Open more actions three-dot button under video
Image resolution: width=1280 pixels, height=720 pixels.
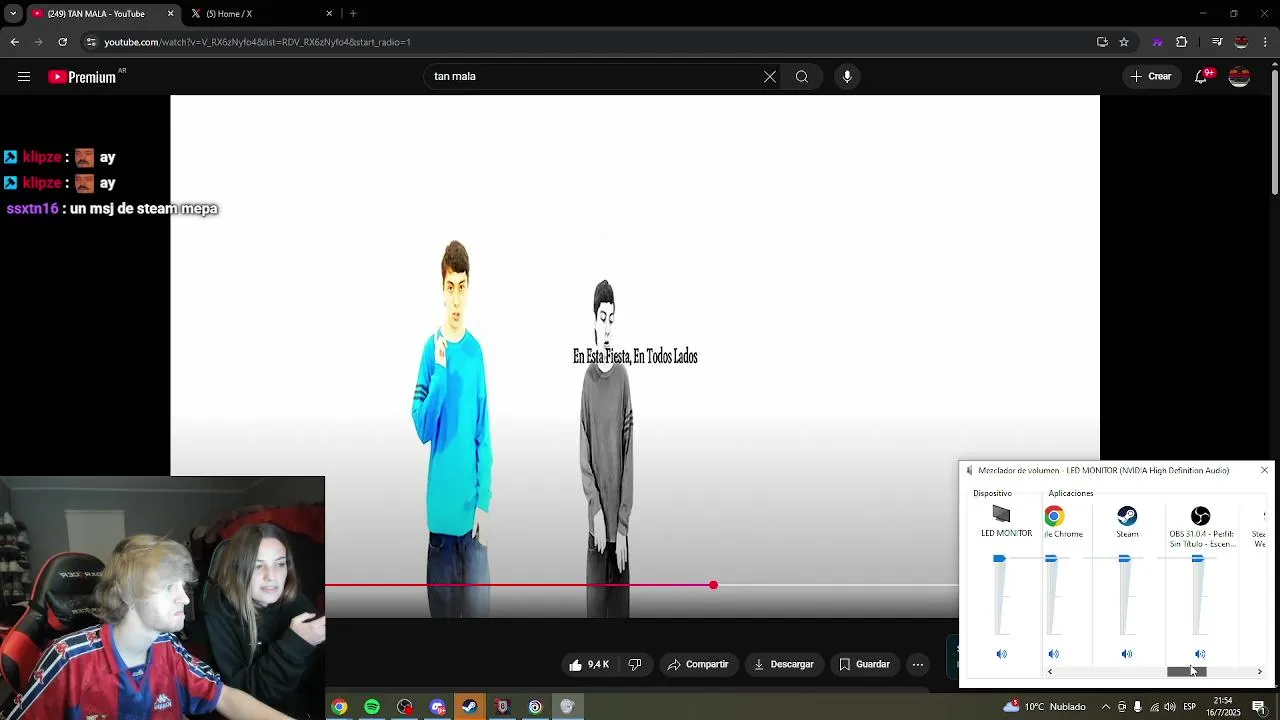tap(918, 664)
